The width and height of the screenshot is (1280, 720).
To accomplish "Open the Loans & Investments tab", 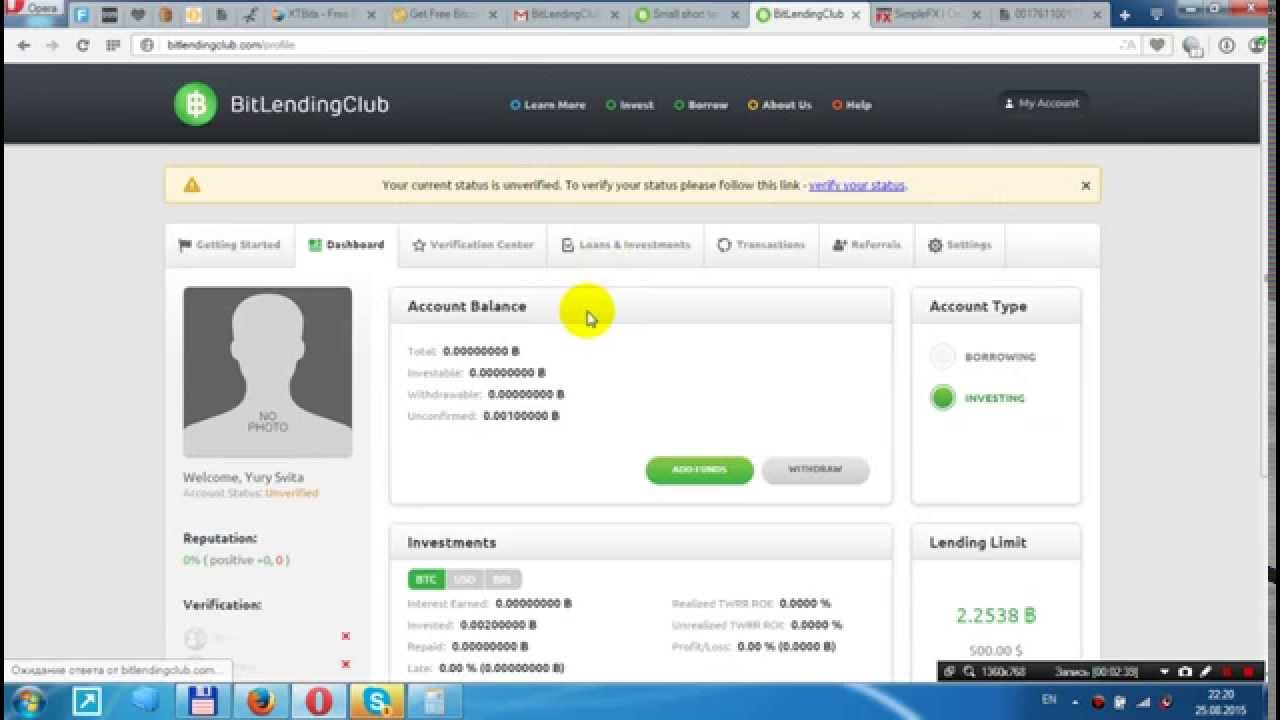I will [x=626, y=245].
